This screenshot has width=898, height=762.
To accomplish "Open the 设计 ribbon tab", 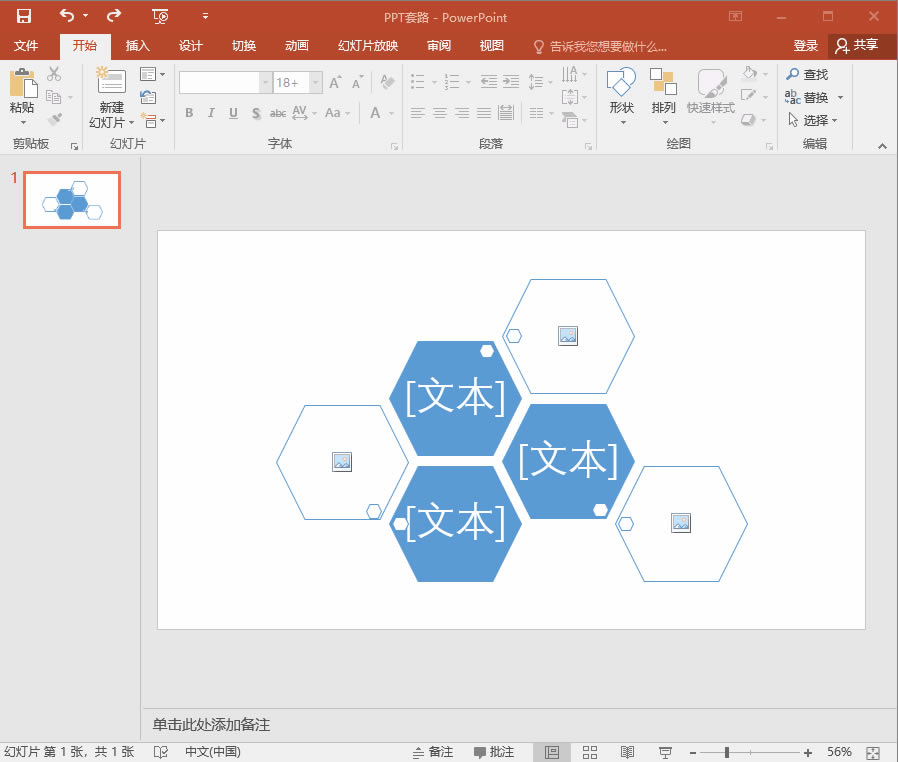I will click(191, 45).
